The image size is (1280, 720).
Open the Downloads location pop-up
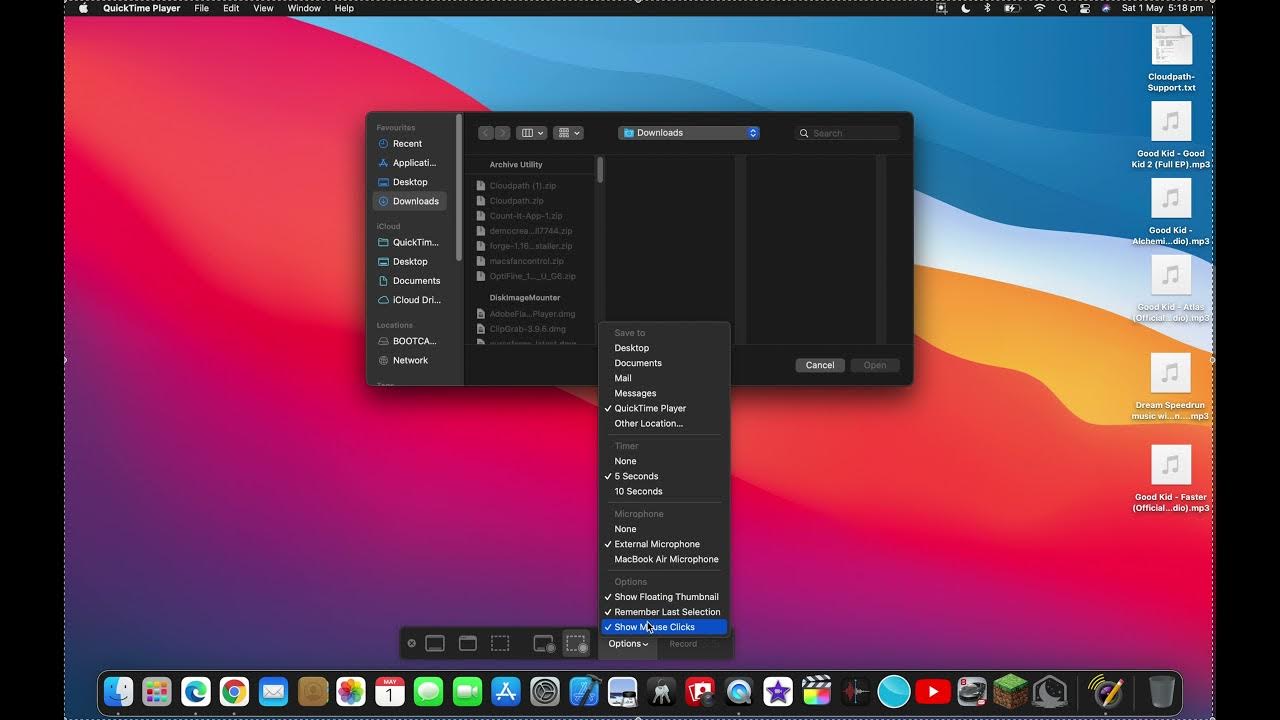689,133
